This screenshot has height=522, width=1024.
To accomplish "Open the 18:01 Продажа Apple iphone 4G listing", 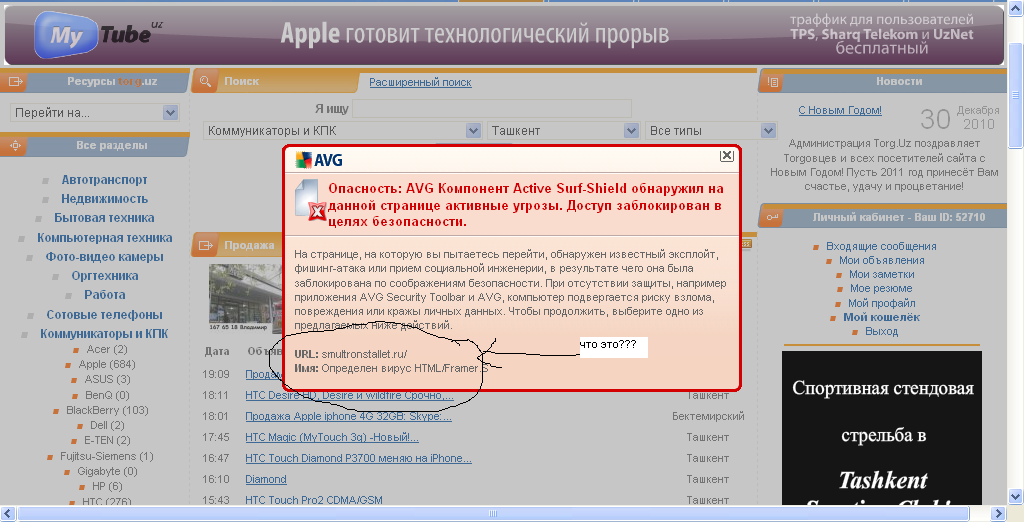I will click(348, 416).
